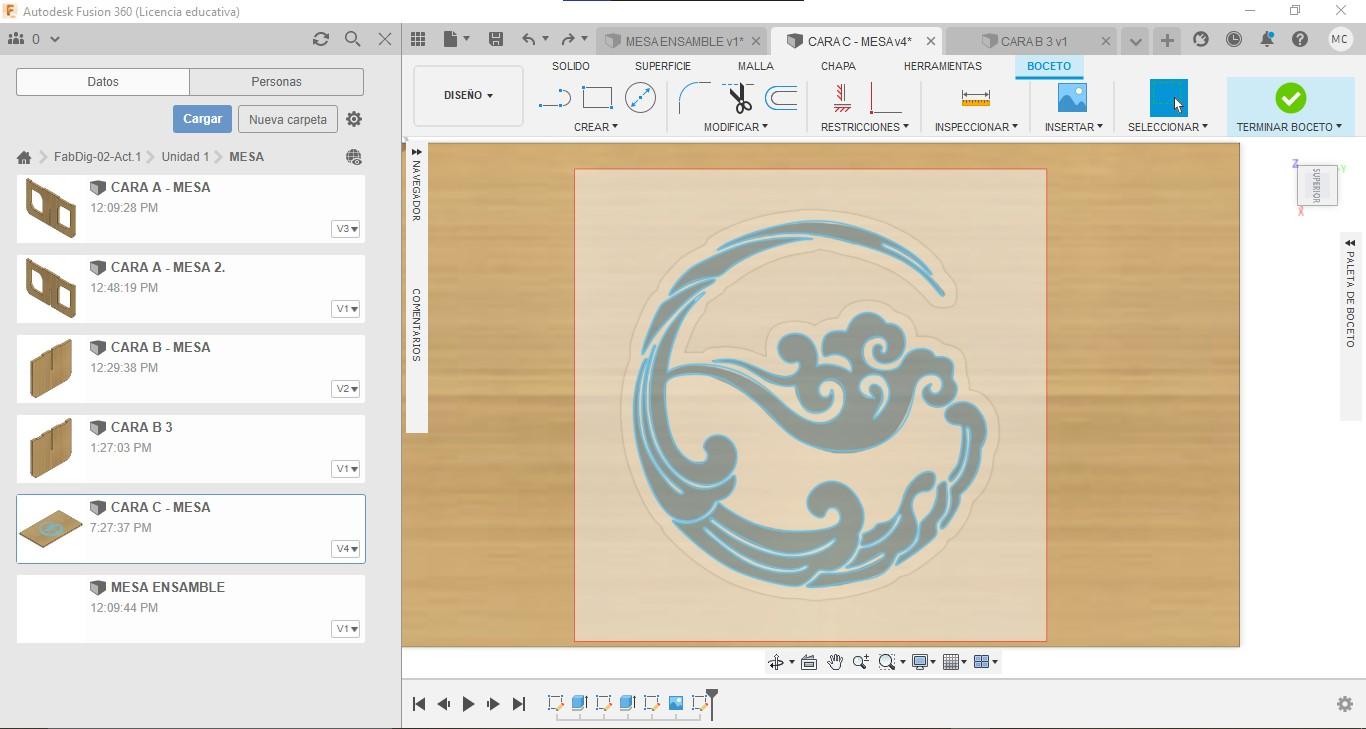Expand the PALETA DE BOCETO panel
1366x729 pixels.
click(x=1350, y=243)
